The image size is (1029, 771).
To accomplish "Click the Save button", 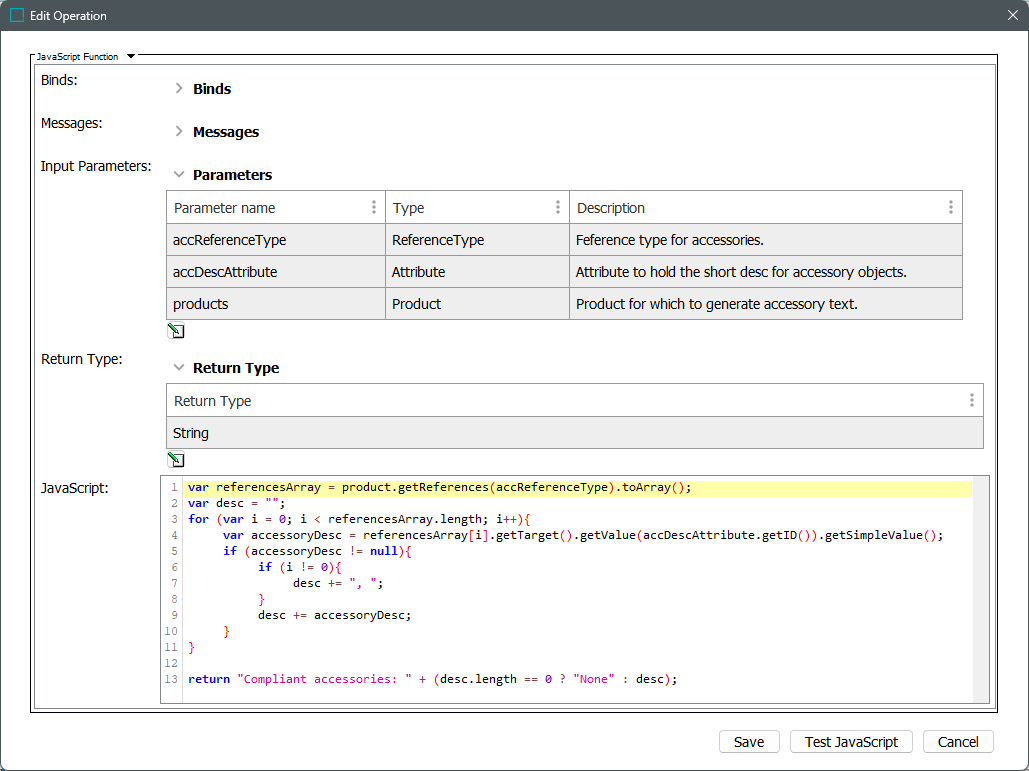I will pos(749,742).
